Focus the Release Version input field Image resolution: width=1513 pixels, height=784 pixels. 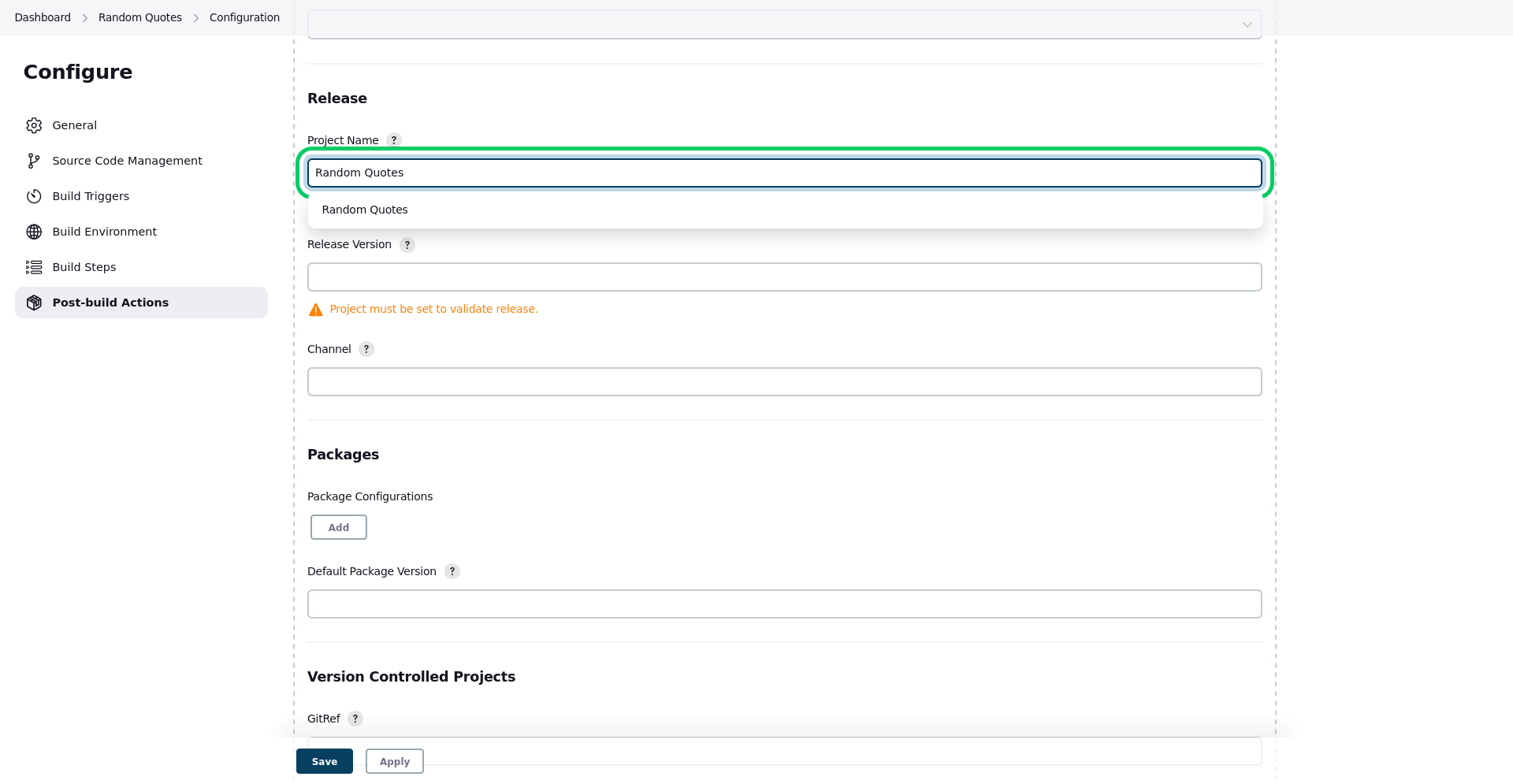tap(784, 277)
